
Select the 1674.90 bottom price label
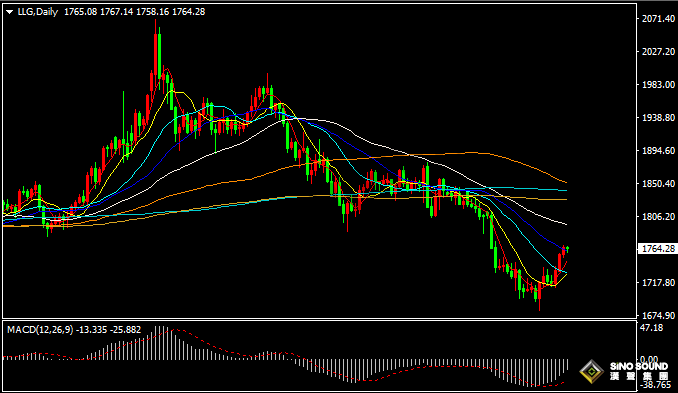pos(659,315)
